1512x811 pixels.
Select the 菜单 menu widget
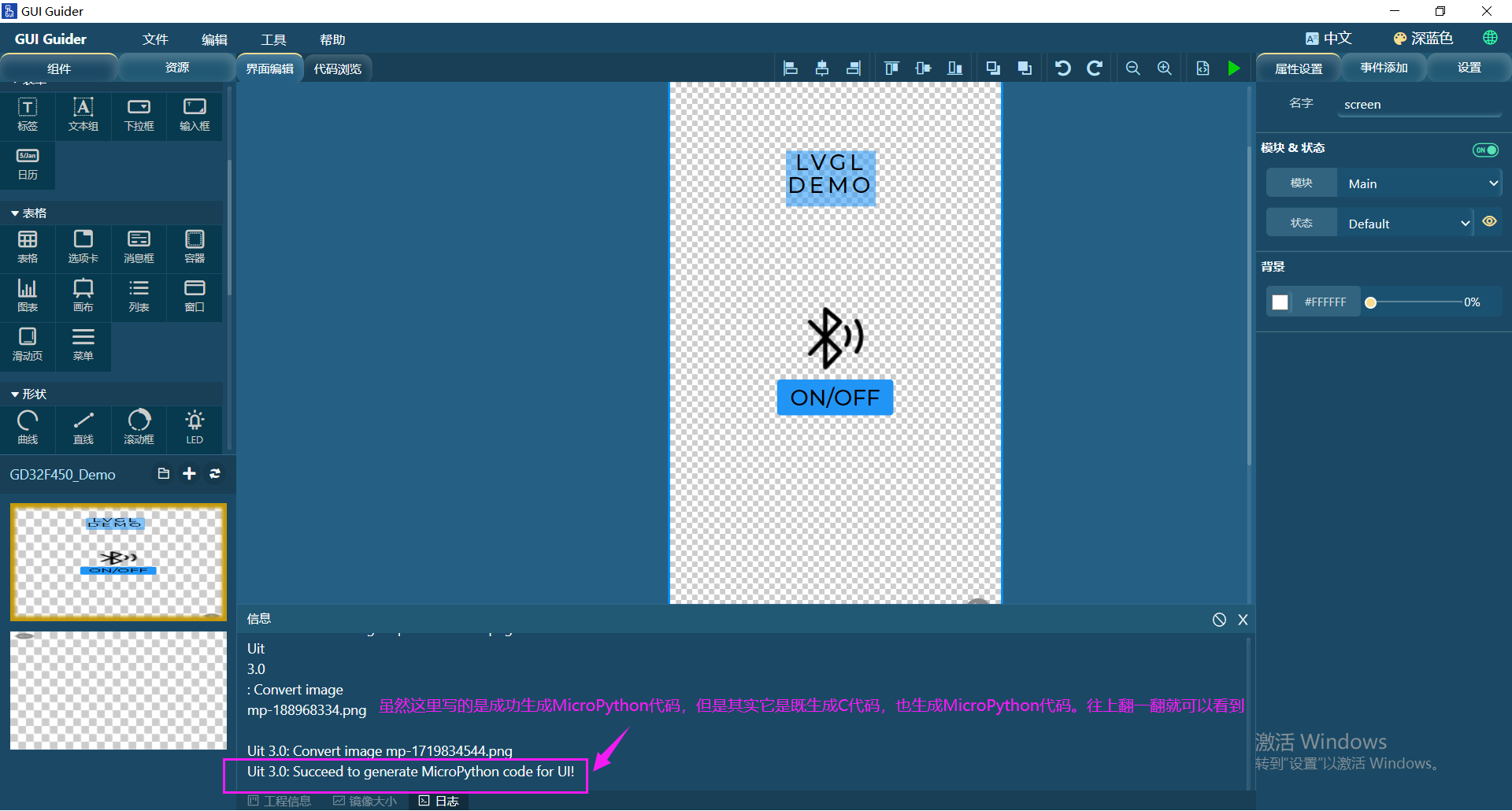(83, 345)
